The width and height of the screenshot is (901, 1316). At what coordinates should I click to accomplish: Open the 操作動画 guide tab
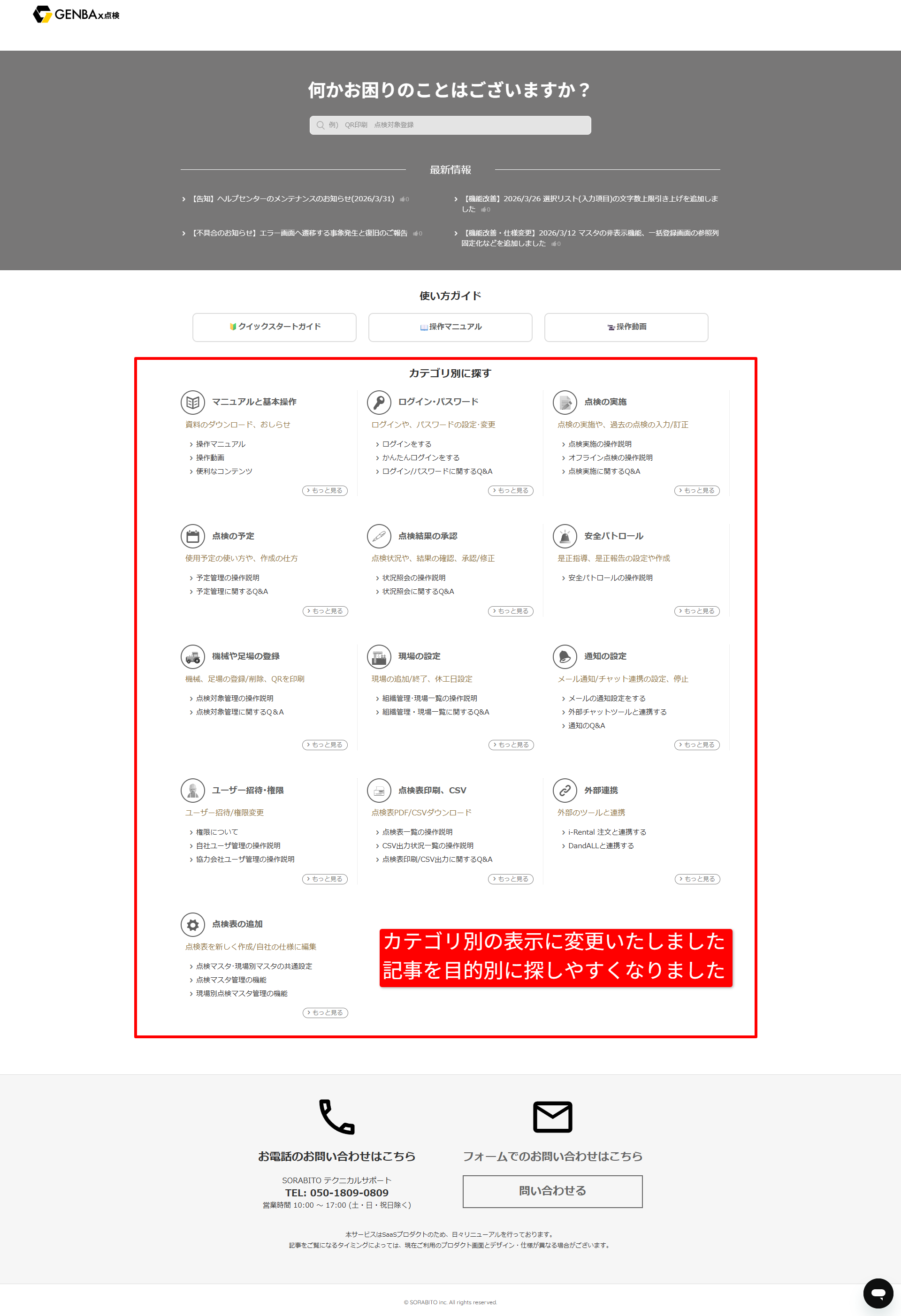pyautogui.click(x=626, y=327)
